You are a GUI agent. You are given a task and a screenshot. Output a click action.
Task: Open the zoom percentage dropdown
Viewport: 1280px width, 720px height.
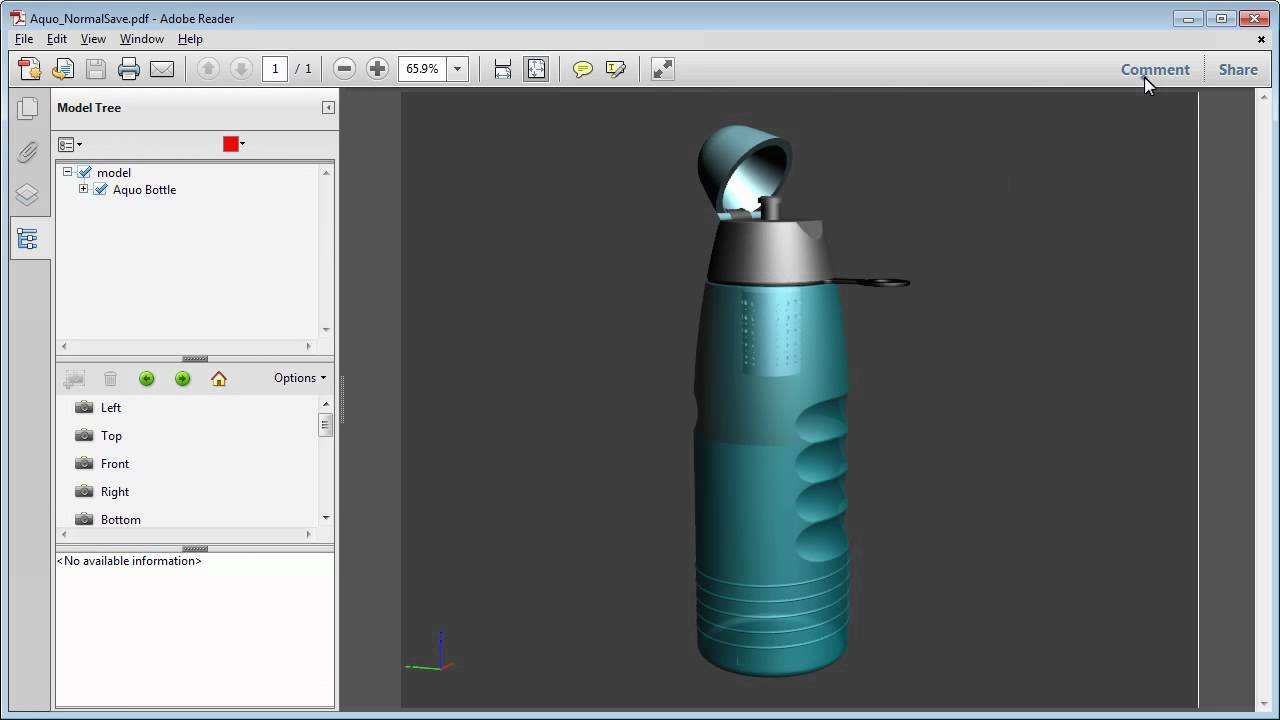(458, 69)
